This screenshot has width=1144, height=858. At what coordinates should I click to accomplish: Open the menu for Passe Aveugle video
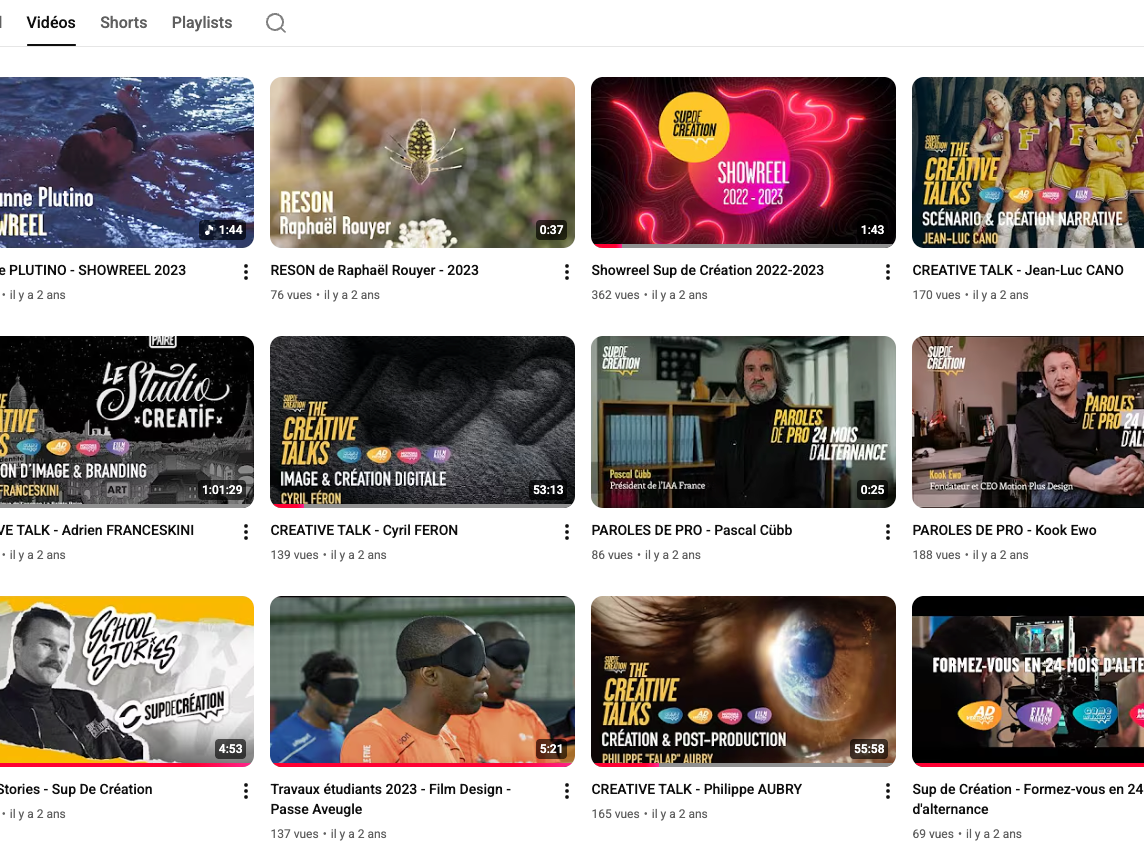567,791
